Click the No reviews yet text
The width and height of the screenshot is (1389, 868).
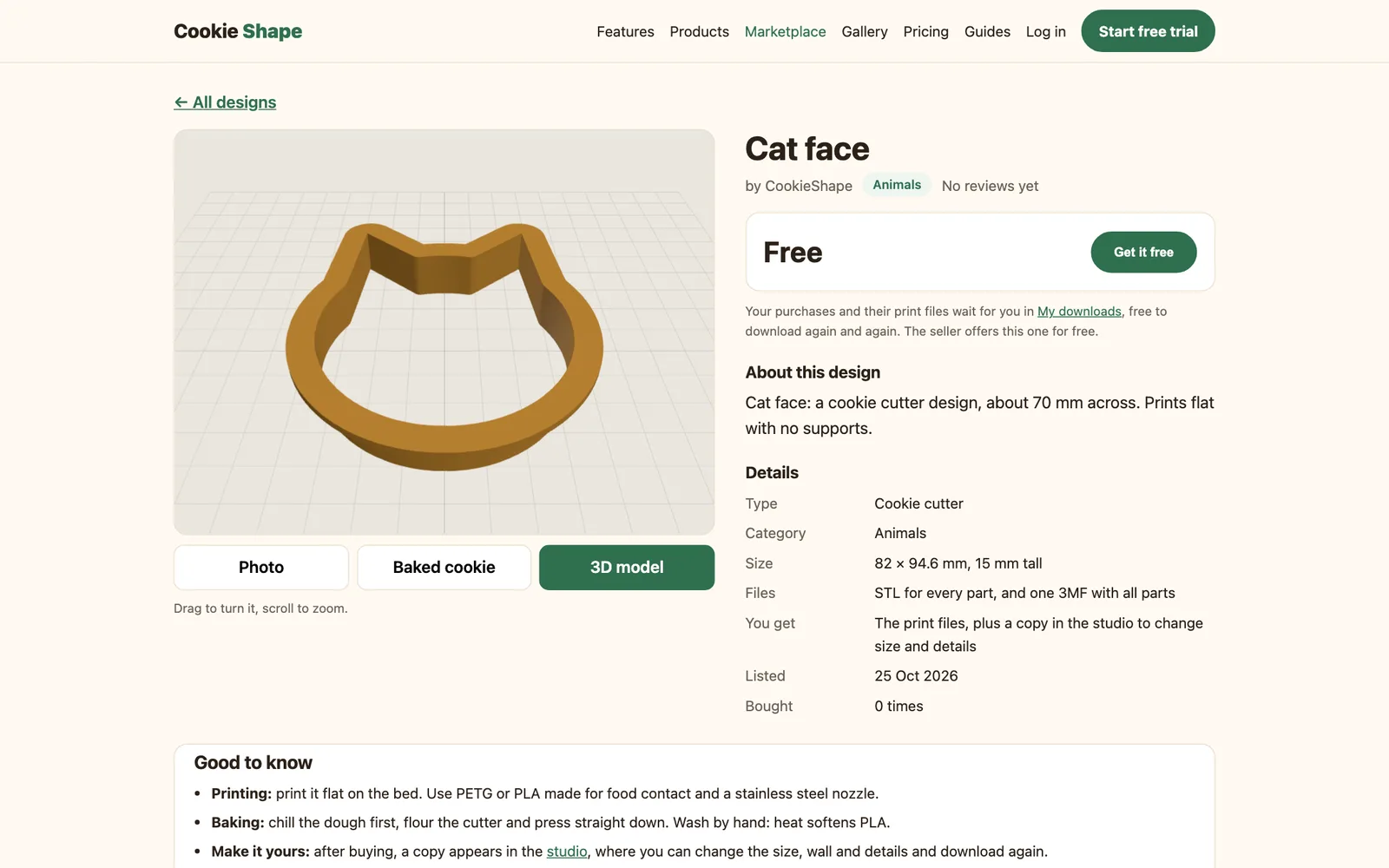(990, 186)
